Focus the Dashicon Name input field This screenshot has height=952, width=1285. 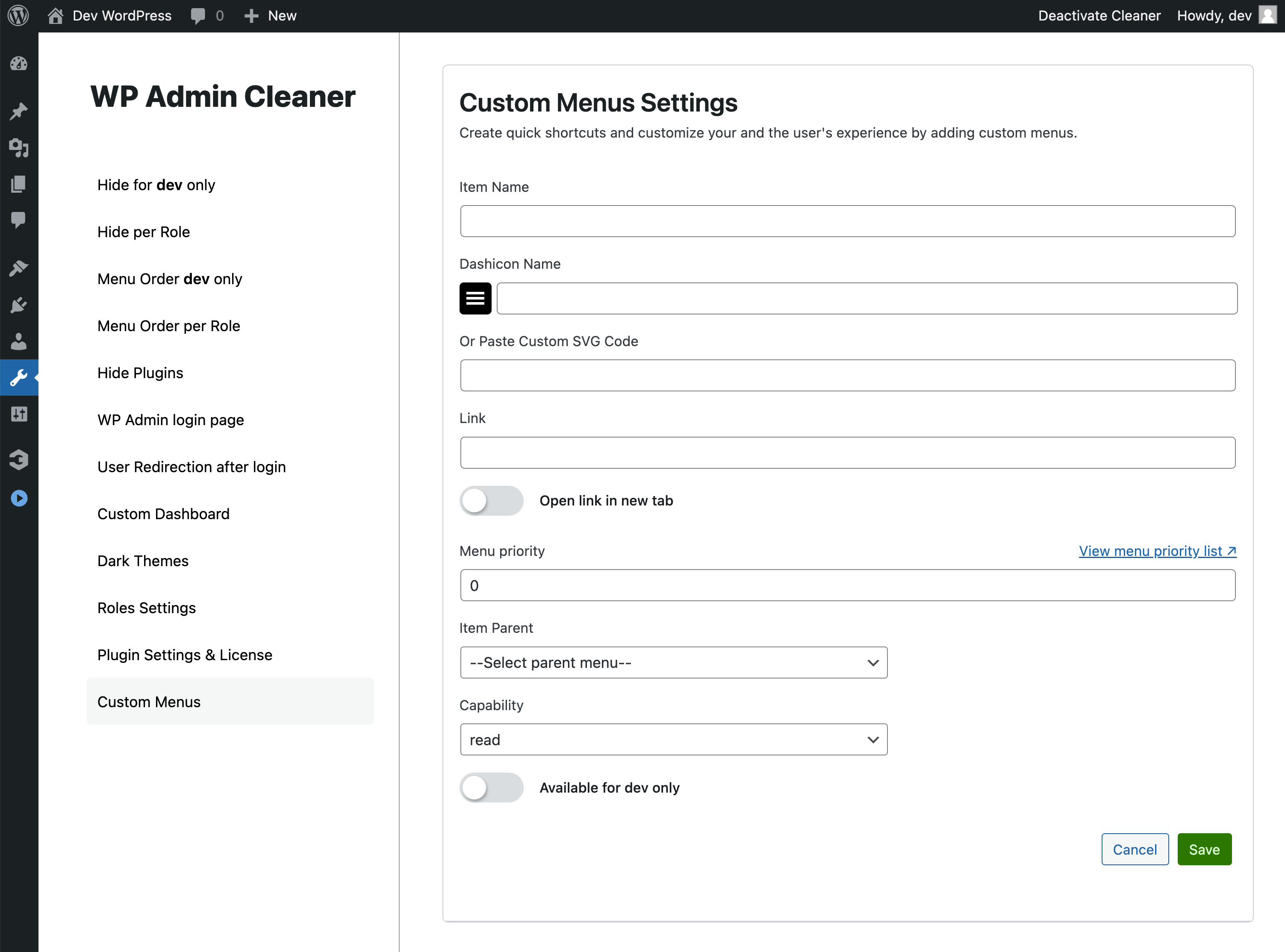pyautogui.click(x=867, y=299)
